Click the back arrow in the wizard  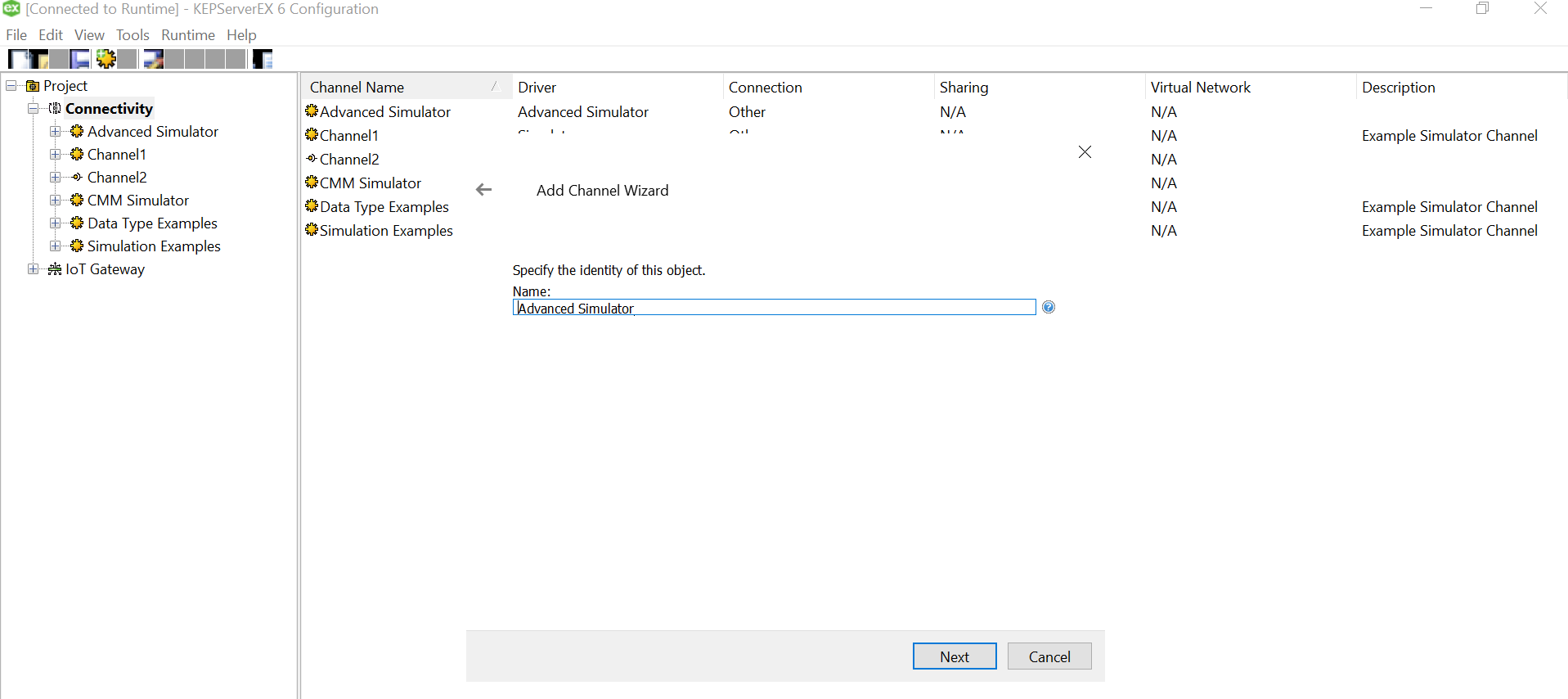(483, 190)
